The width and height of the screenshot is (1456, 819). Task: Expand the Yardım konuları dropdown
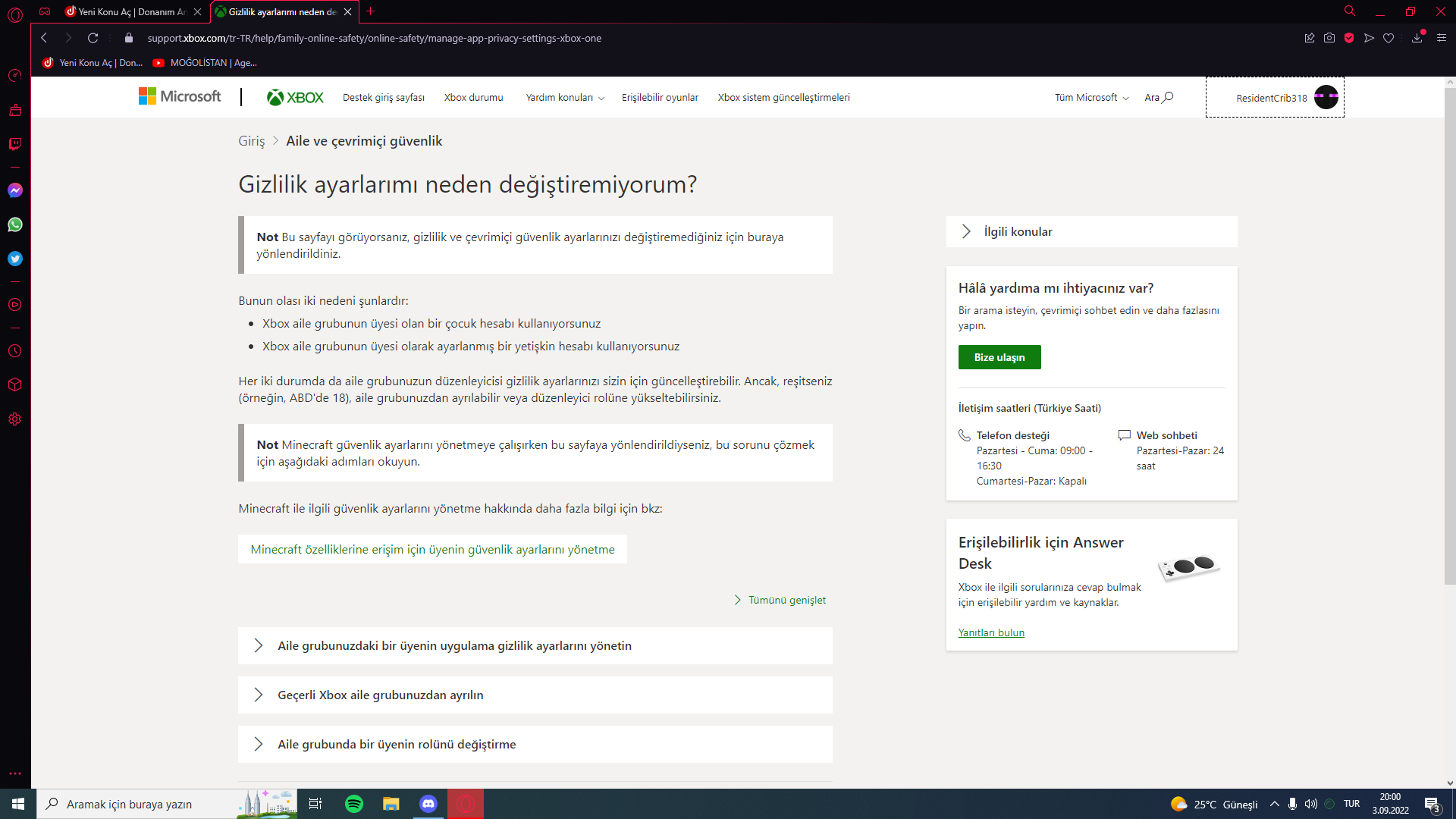[x=564, y=98]
